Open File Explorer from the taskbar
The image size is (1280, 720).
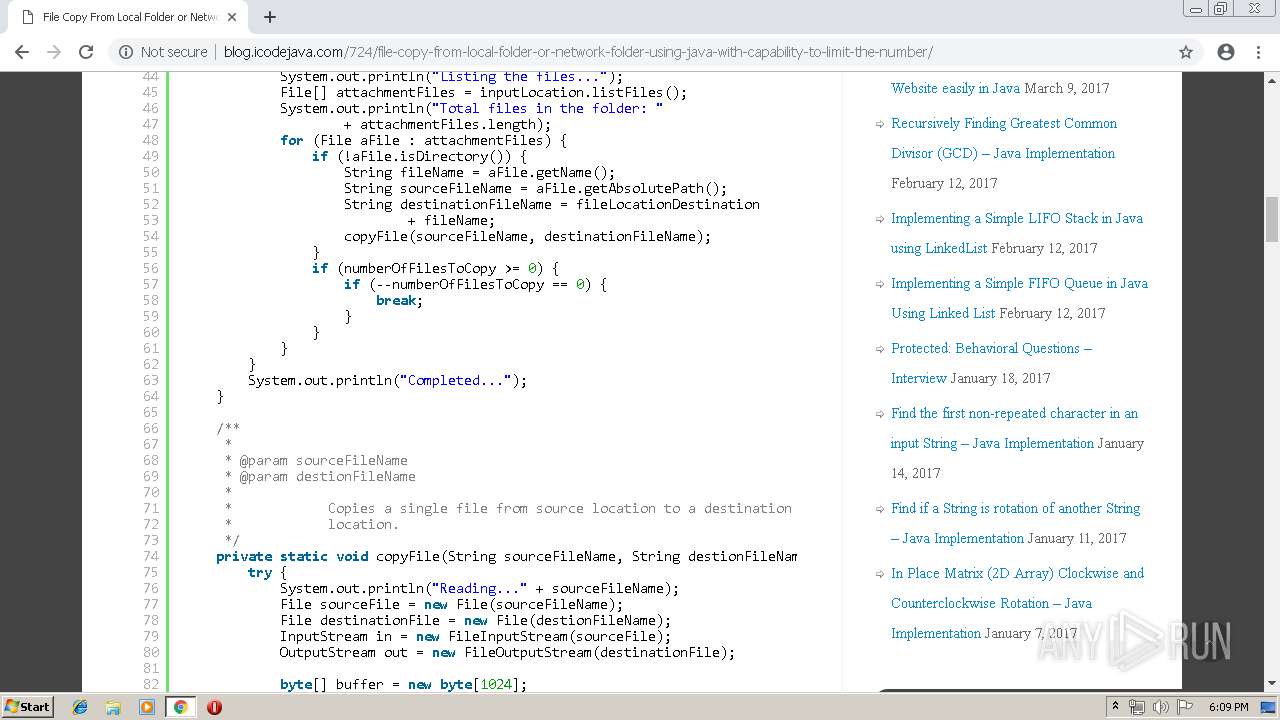(113, 707)
